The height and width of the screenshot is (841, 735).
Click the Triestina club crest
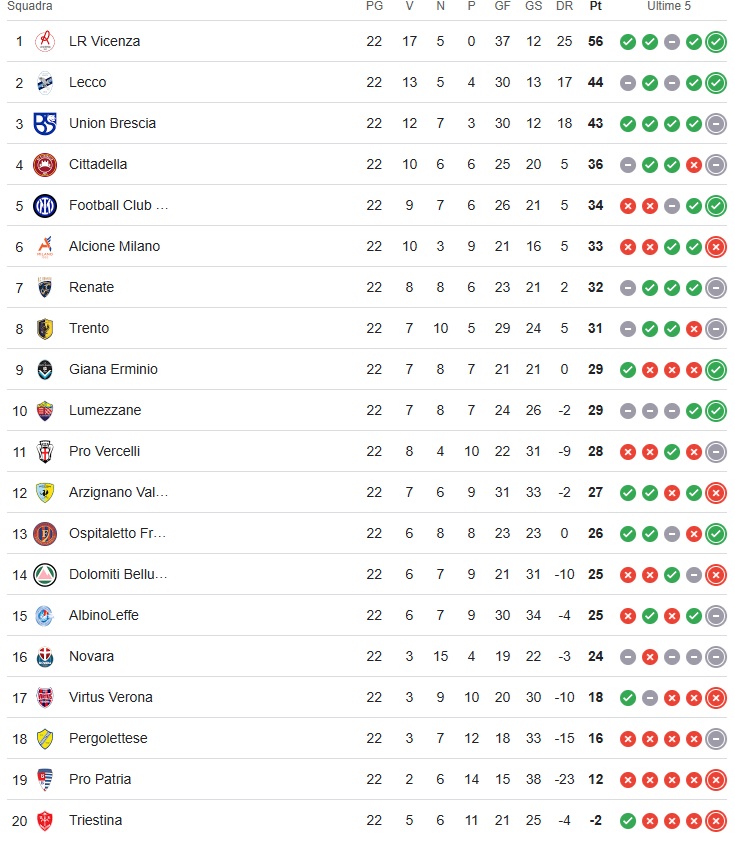click(45, 821)
